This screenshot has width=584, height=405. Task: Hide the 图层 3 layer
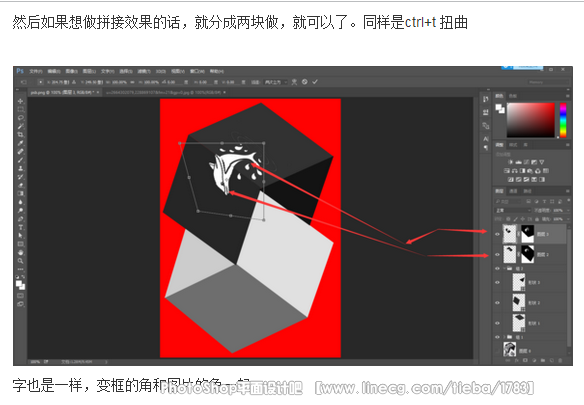click(x=497, y=234)
